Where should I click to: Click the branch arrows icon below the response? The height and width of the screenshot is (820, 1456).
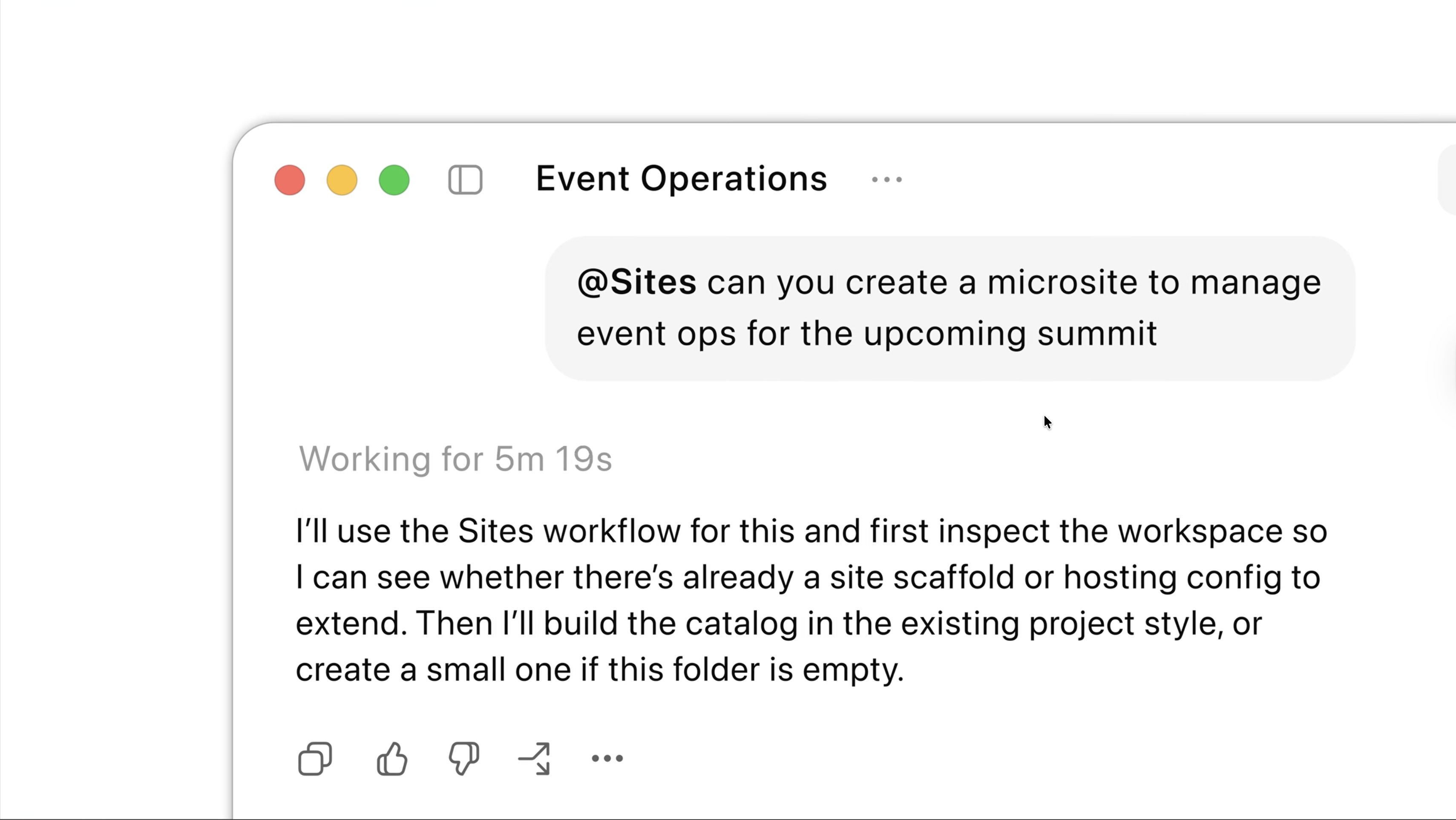(x=535, y=758)
